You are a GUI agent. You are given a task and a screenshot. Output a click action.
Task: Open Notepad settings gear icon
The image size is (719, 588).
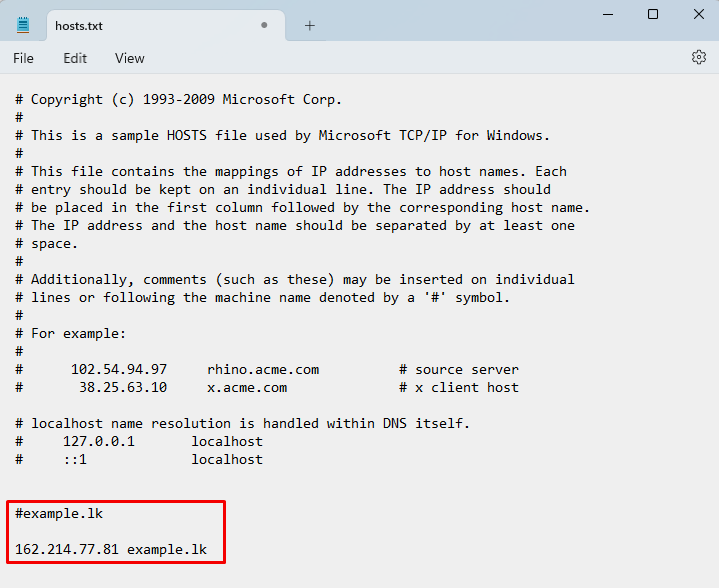(698, 57)
